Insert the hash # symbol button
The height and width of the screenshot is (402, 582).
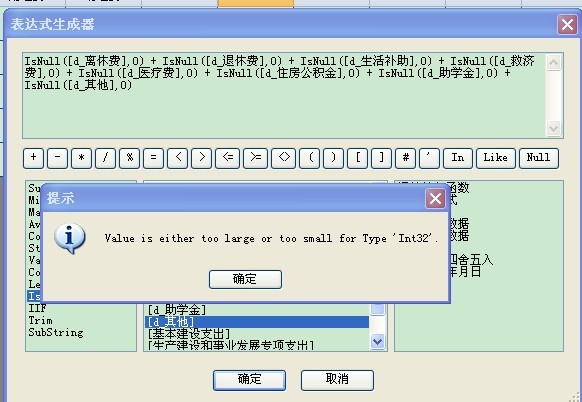click(406, 158)
